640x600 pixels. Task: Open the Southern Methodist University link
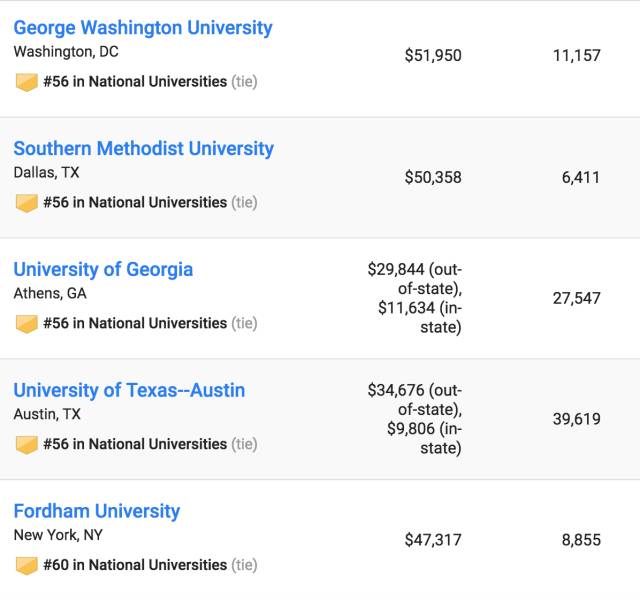tap(143, 149)
